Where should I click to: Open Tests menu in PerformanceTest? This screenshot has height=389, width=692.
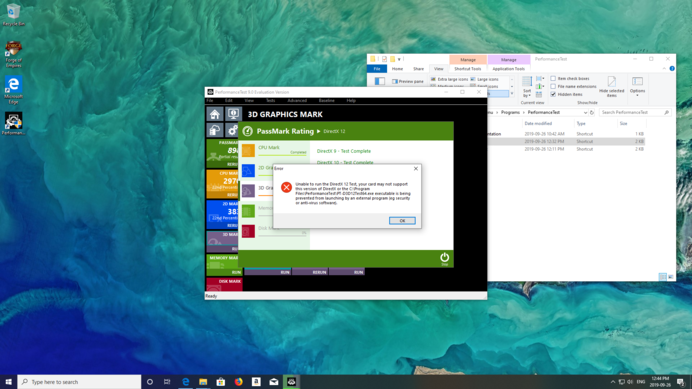point(270,101)
